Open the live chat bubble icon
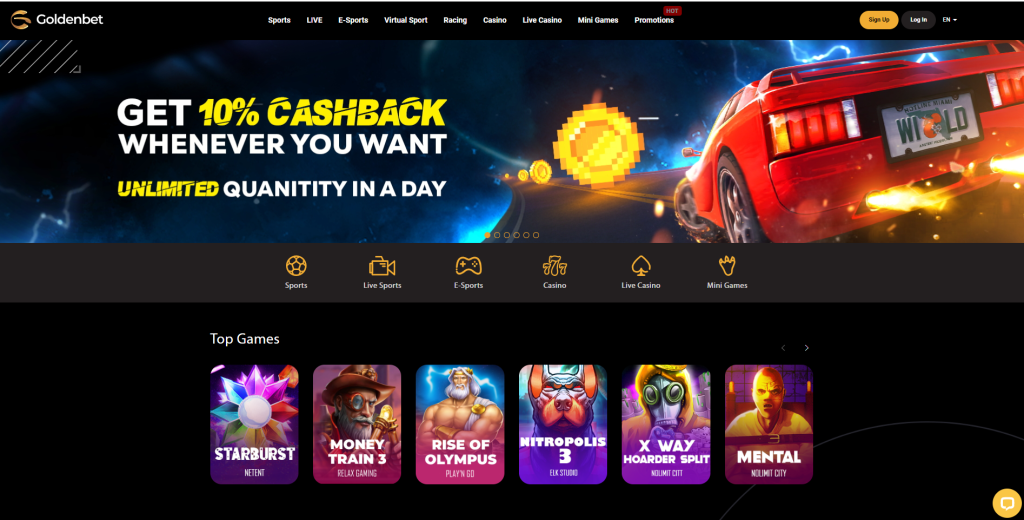Viewport: 1024px width, 520px height. click(1006, 503)
